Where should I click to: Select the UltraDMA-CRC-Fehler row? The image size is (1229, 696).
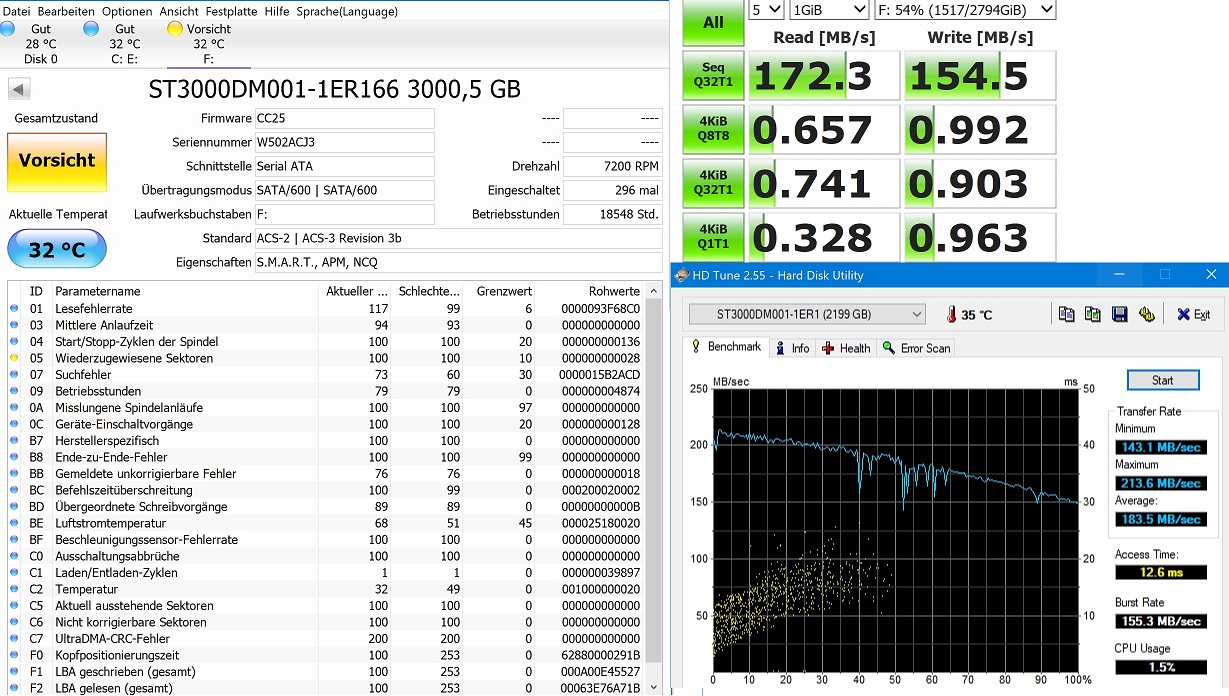[x=326, y=639]
